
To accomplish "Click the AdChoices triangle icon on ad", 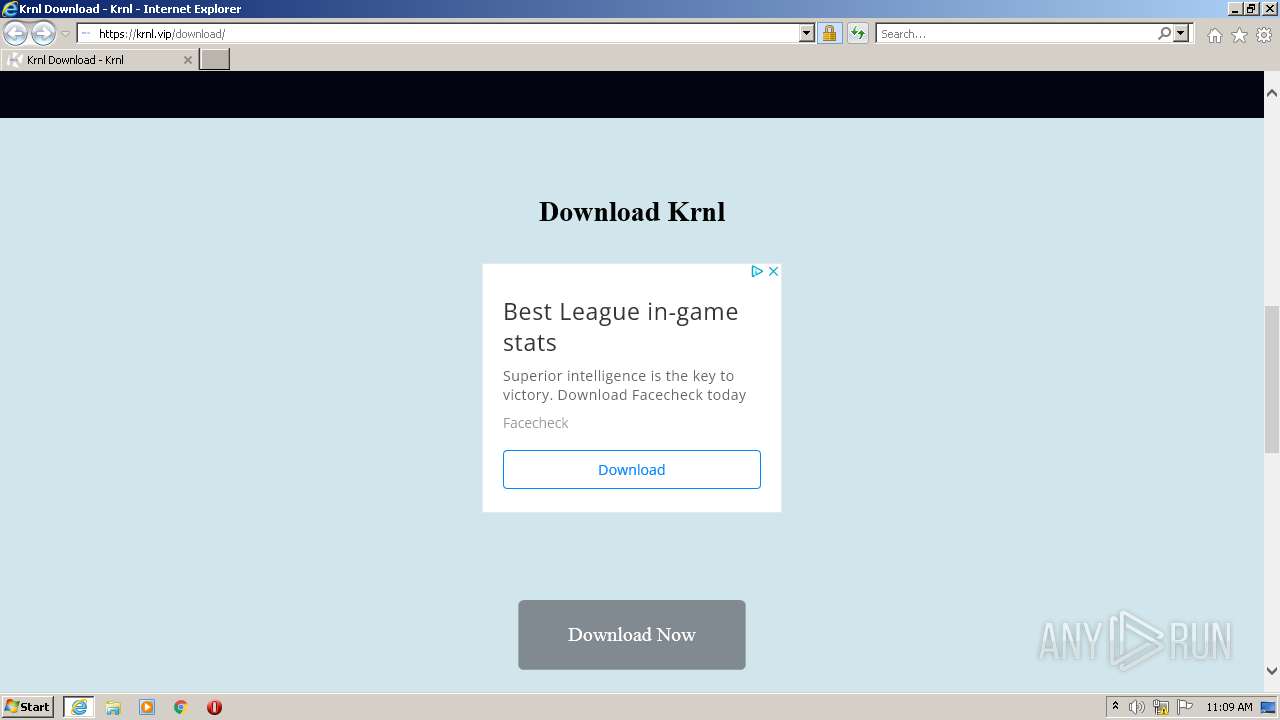I will (757, 271).
